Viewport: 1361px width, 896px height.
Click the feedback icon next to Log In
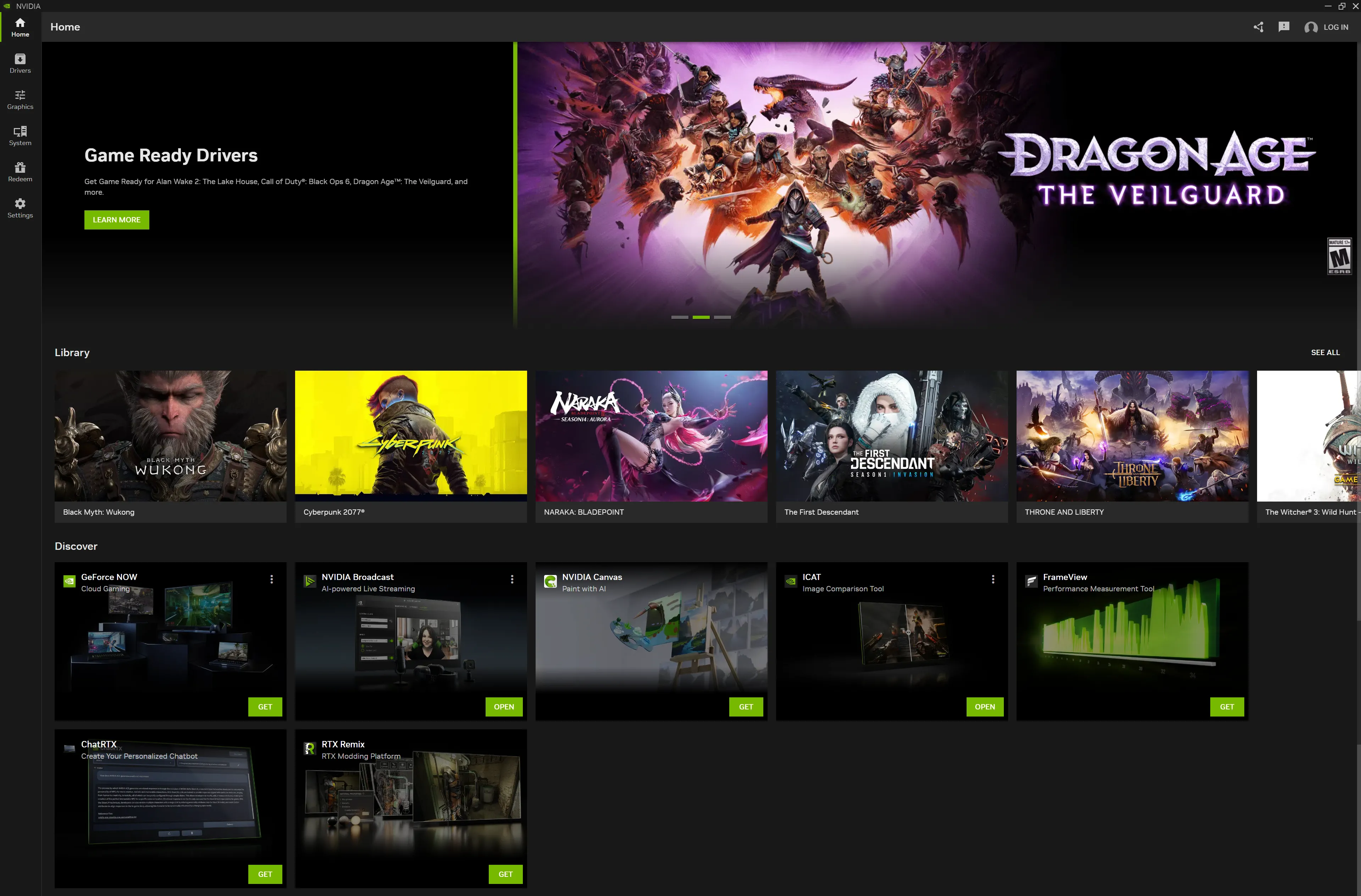click(1284, 26)
